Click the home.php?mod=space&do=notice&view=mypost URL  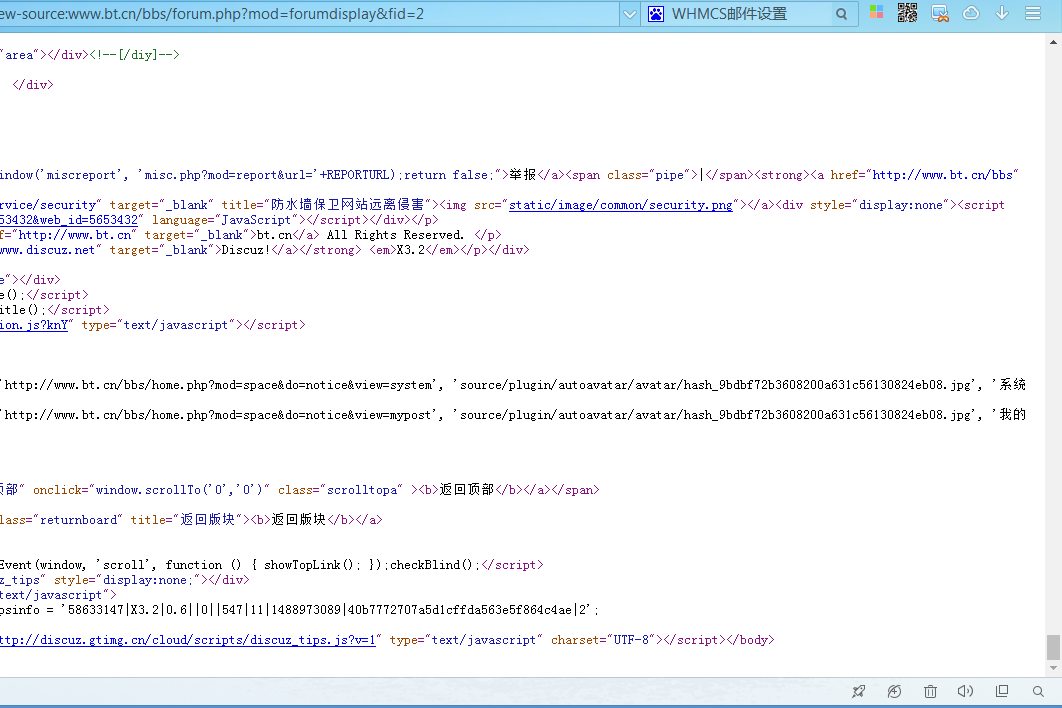(217, 415)
